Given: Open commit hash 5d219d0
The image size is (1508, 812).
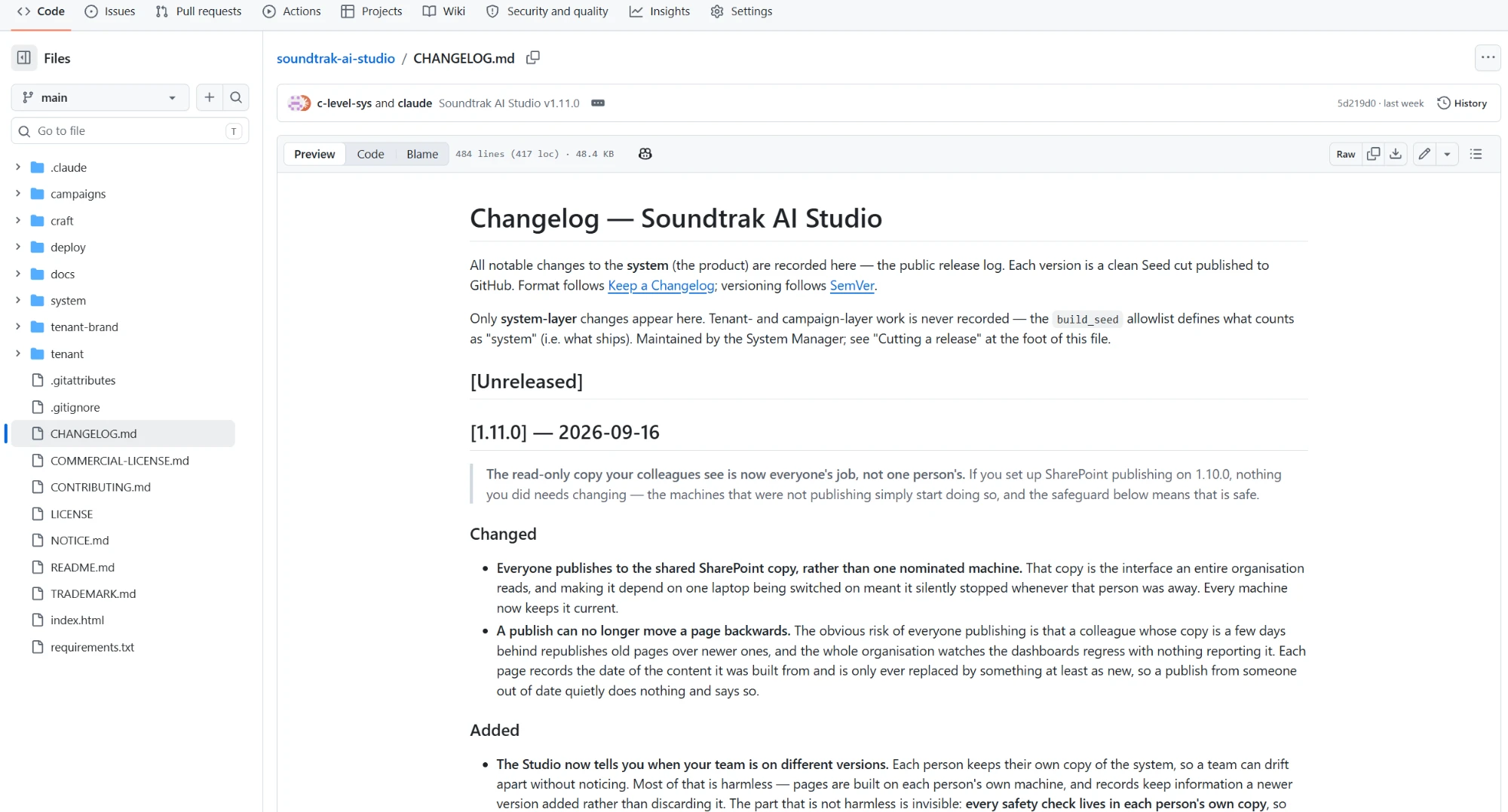Looking at the screenshot, I should click(x=1356, y=103).
